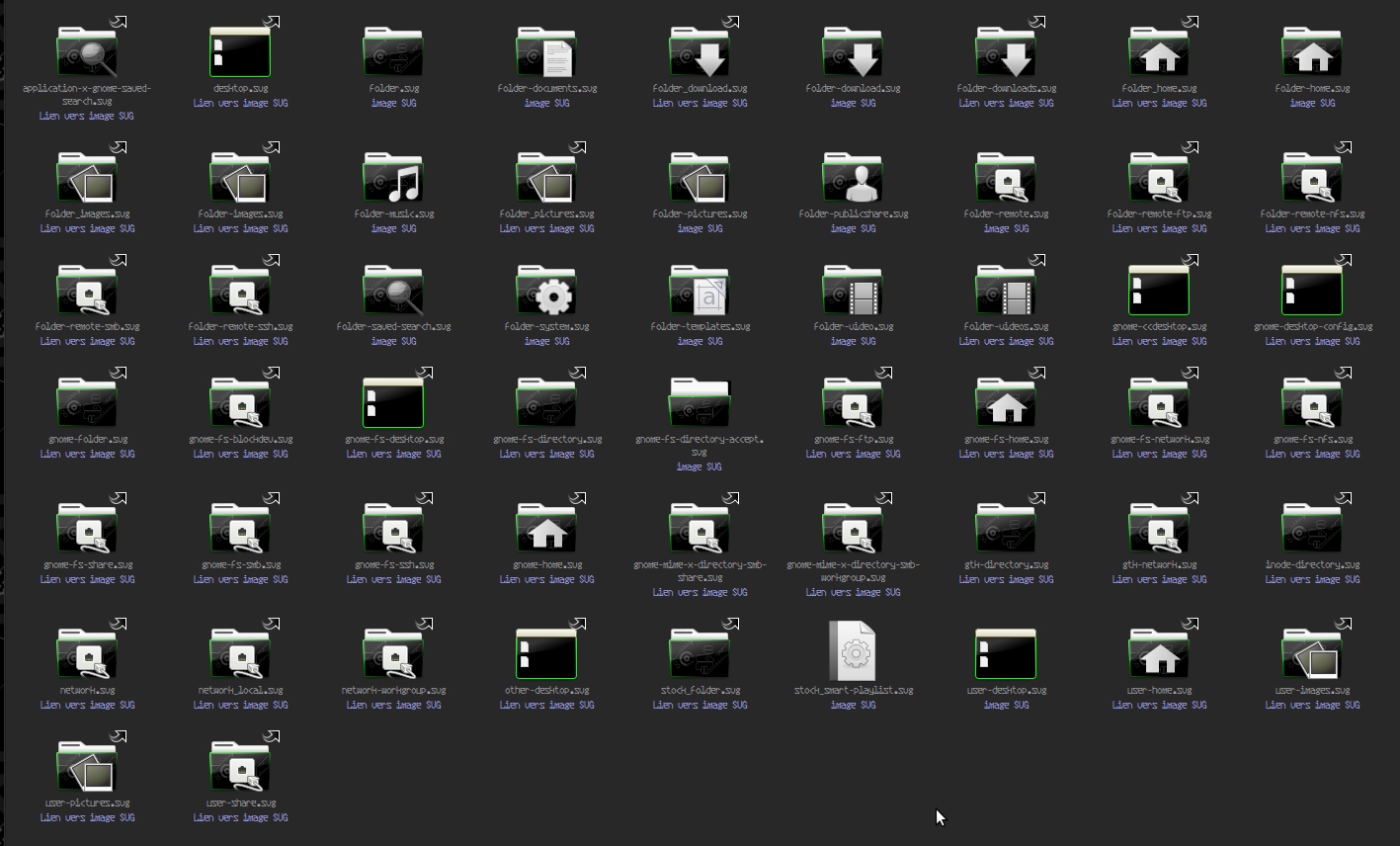Select the folder-remote-ftp.svg icon
Screen dimensions: 1400x846
pyautogui.click(x=1159, y=177)
